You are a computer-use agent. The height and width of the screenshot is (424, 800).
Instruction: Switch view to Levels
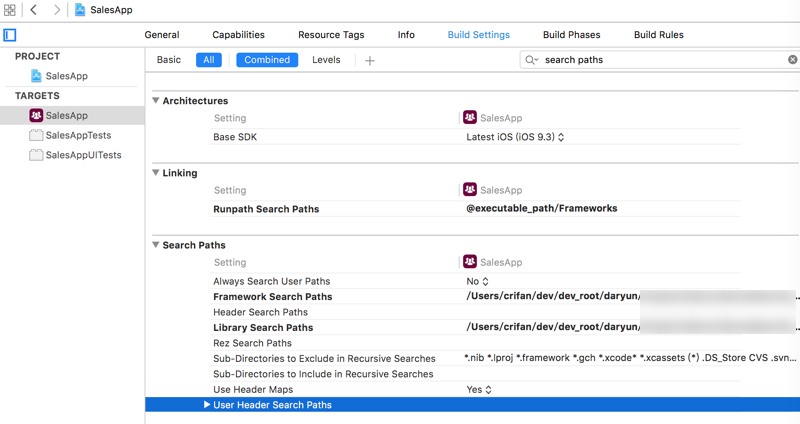pos(326,60)
